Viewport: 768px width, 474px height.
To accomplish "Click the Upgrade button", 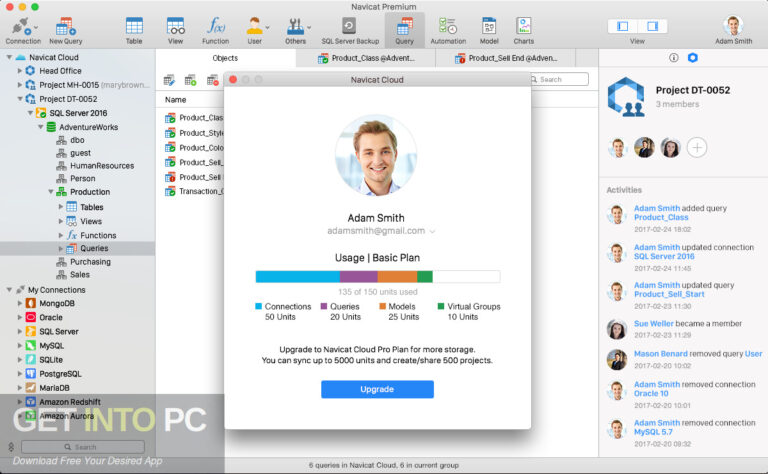I will click(377, 389).
